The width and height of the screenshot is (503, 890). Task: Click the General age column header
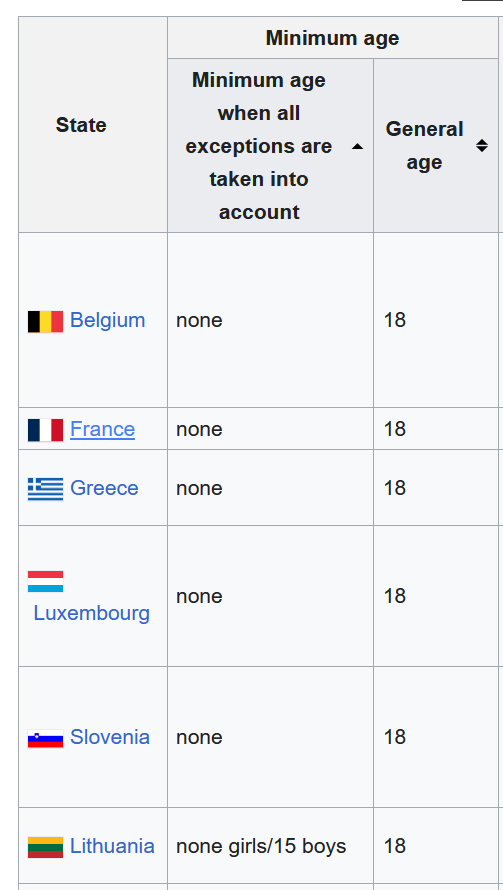coord(436,145)
